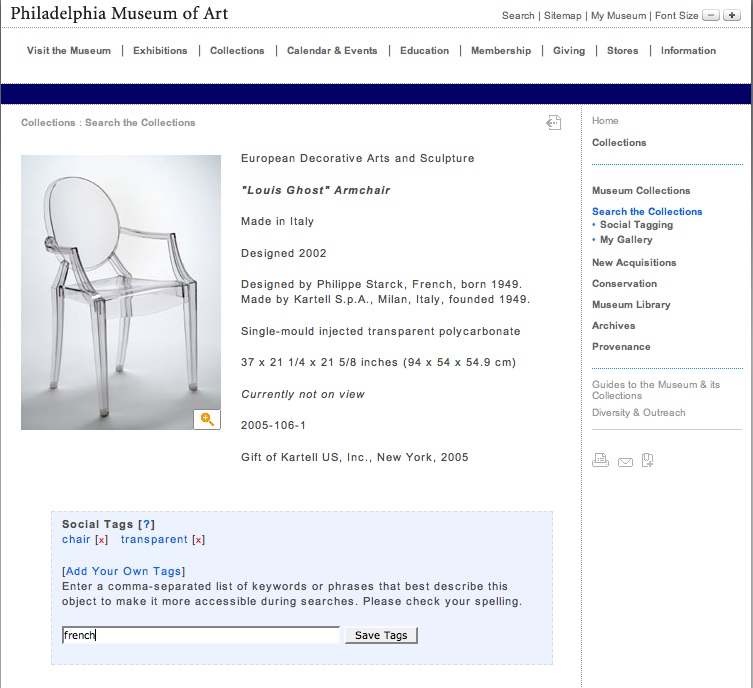
Task: Open the Membership menu
Action: point(501,50)
